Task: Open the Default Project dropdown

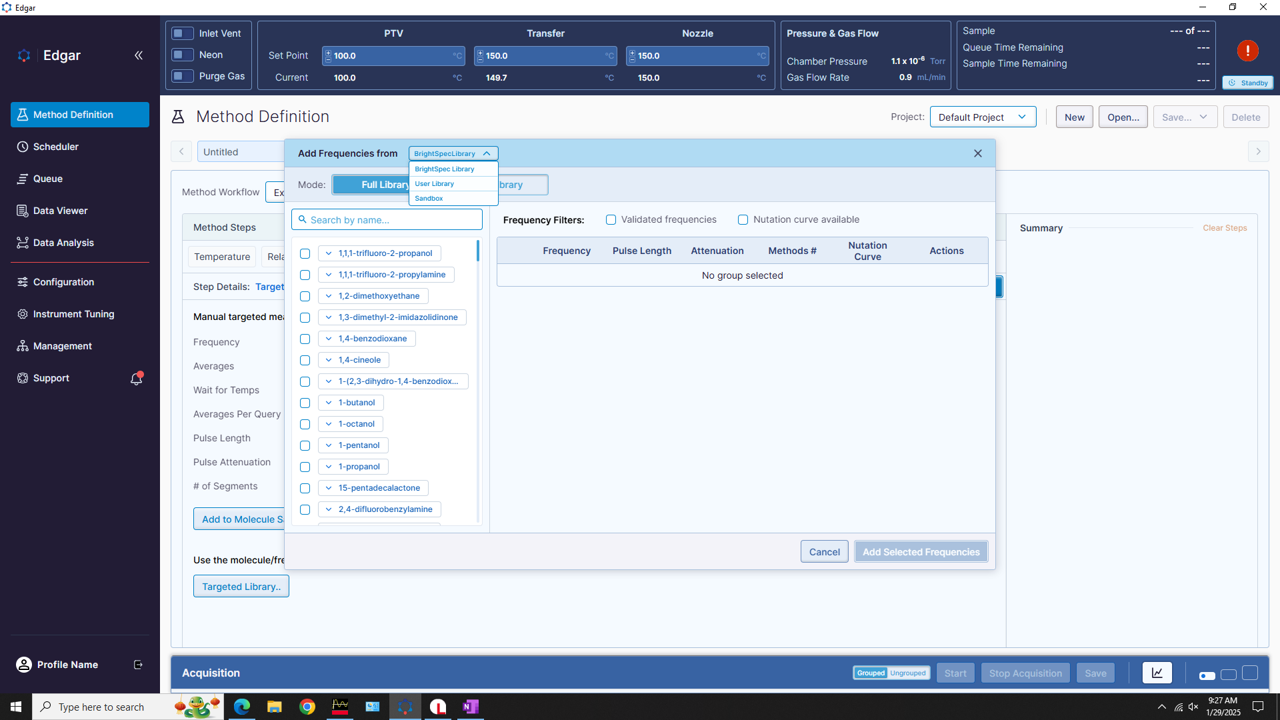Action: (x=983, y=117)
